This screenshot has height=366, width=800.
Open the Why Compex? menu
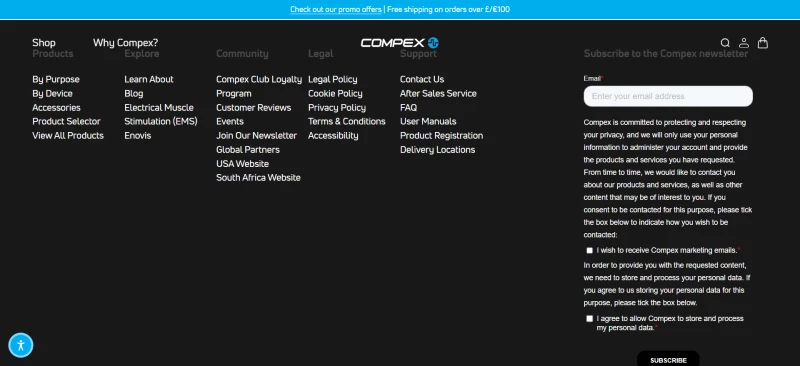(x=126, y=43)
